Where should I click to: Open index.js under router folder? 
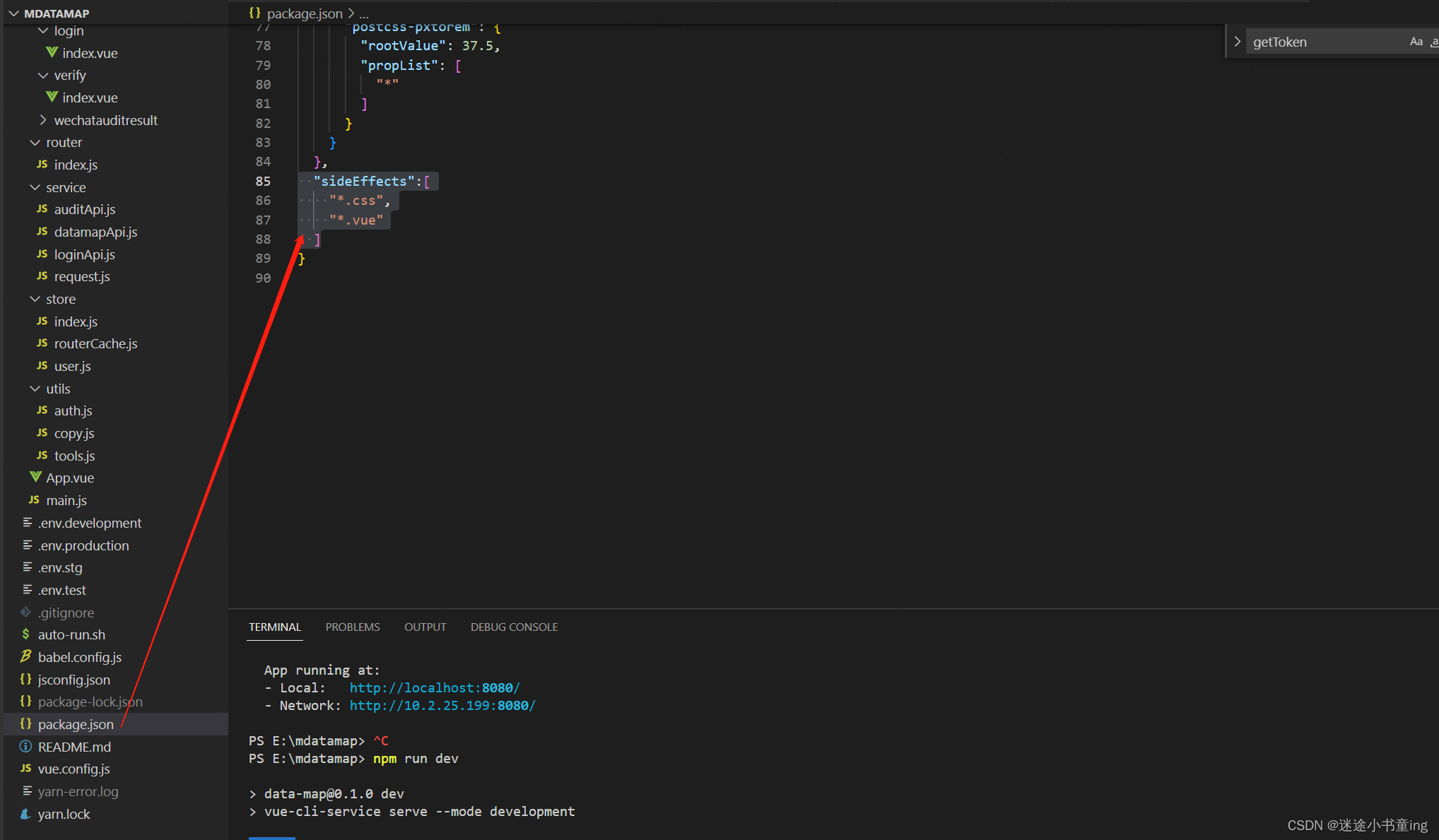click(76, 165)
